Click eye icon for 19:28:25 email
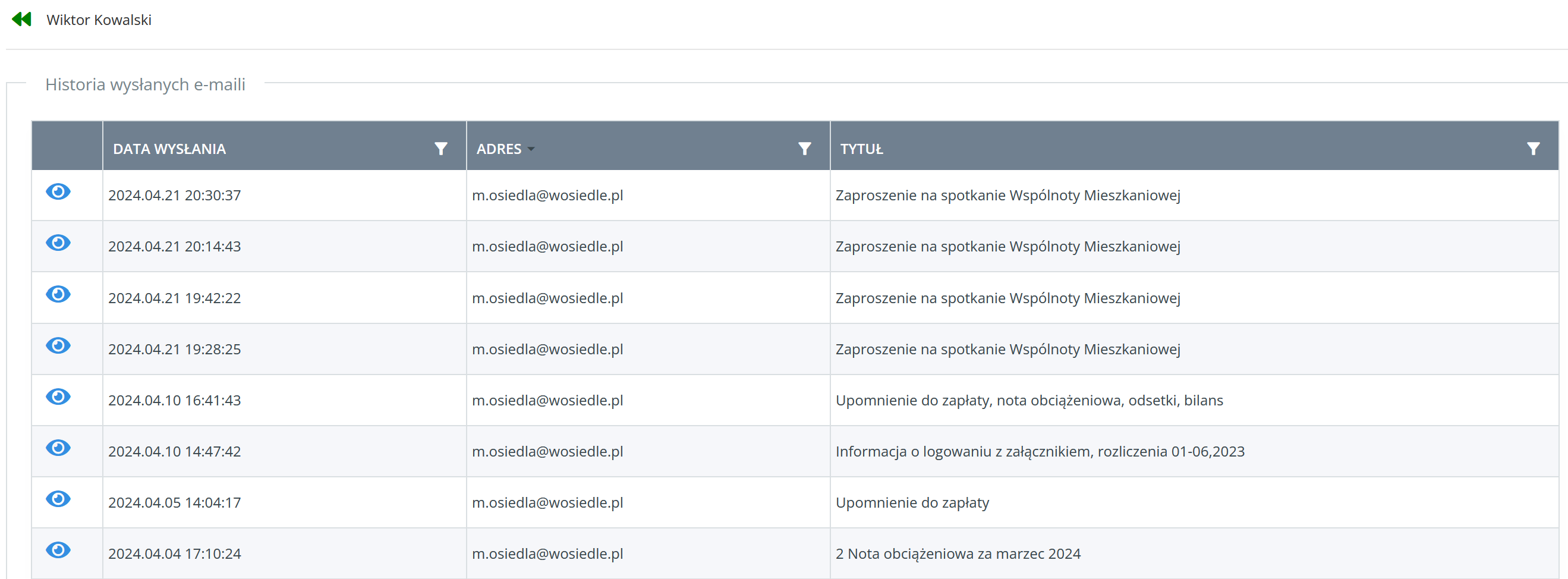The width and height of the screenshot is (1568, 579). point(58,346)
